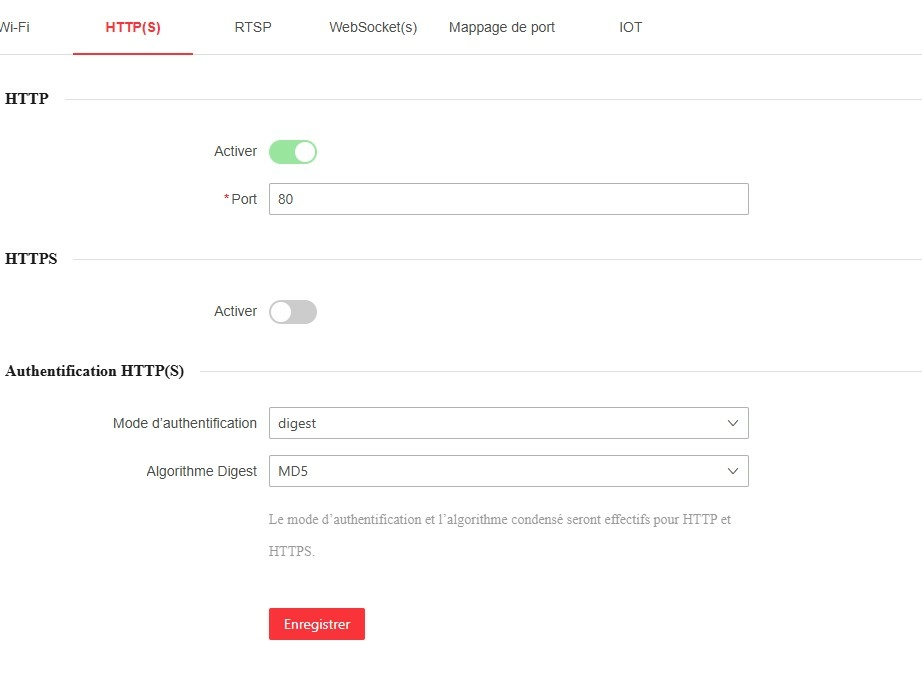The height and width of the screenshot is (675, 922).
Task: Open the RTSP tab
Action: coord(253,27)
